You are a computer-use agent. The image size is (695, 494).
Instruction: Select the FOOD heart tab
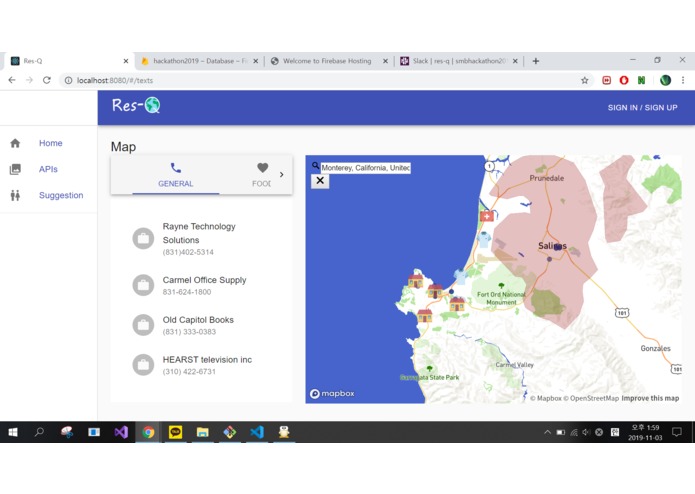[x=262, y=175]
